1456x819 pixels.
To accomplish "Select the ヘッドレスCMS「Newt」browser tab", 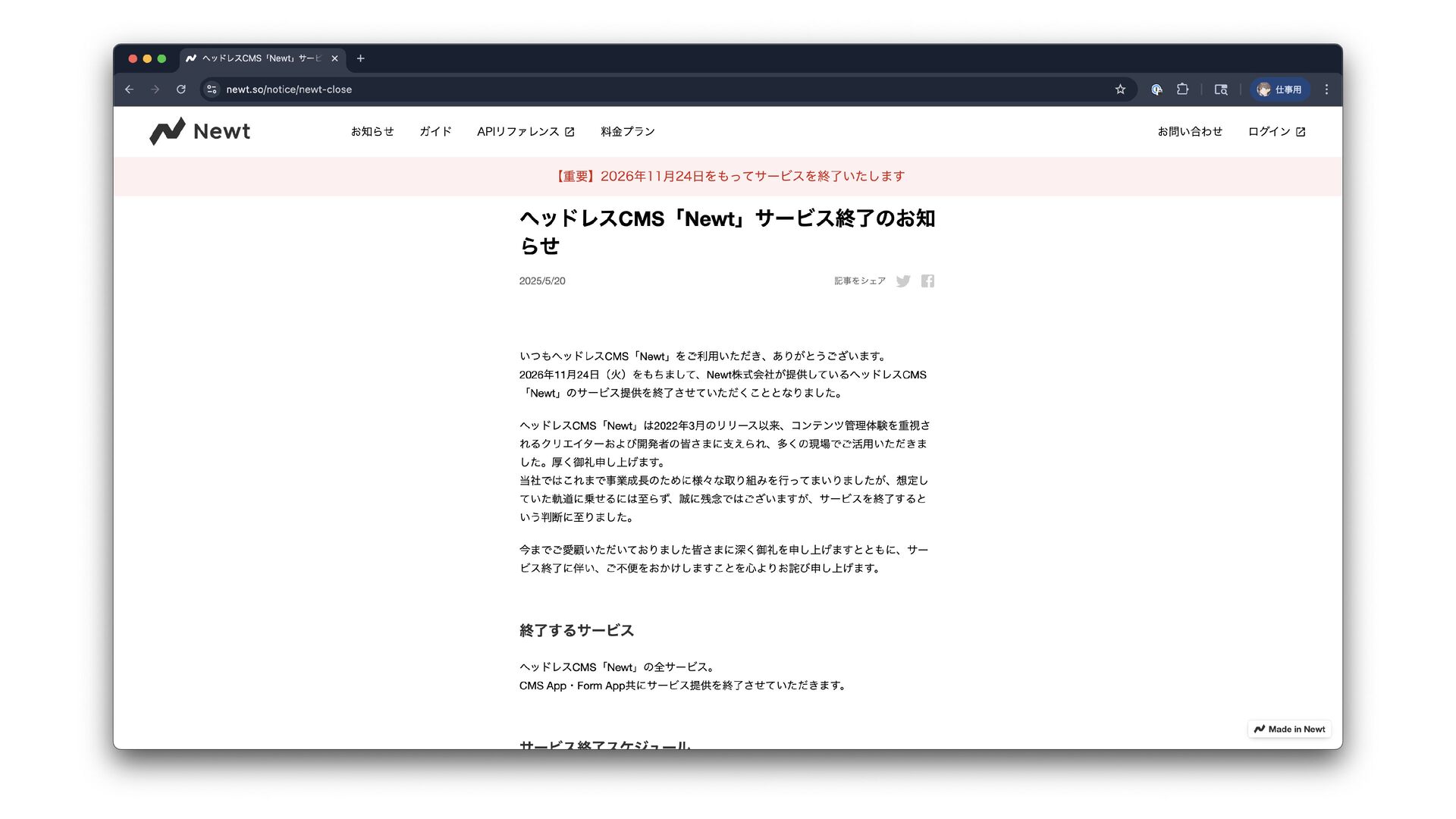I will pos(262,58).
